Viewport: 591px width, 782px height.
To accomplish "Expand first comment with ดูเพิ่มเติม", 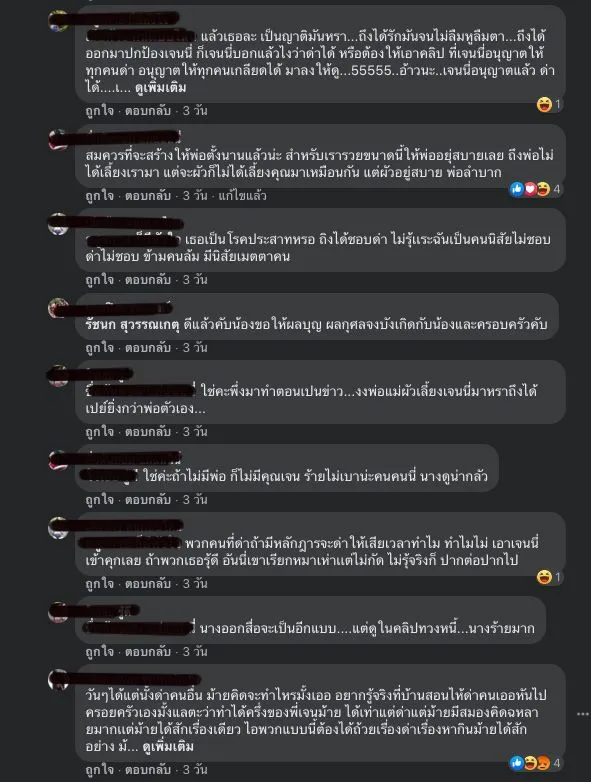I will coord(161,88).
